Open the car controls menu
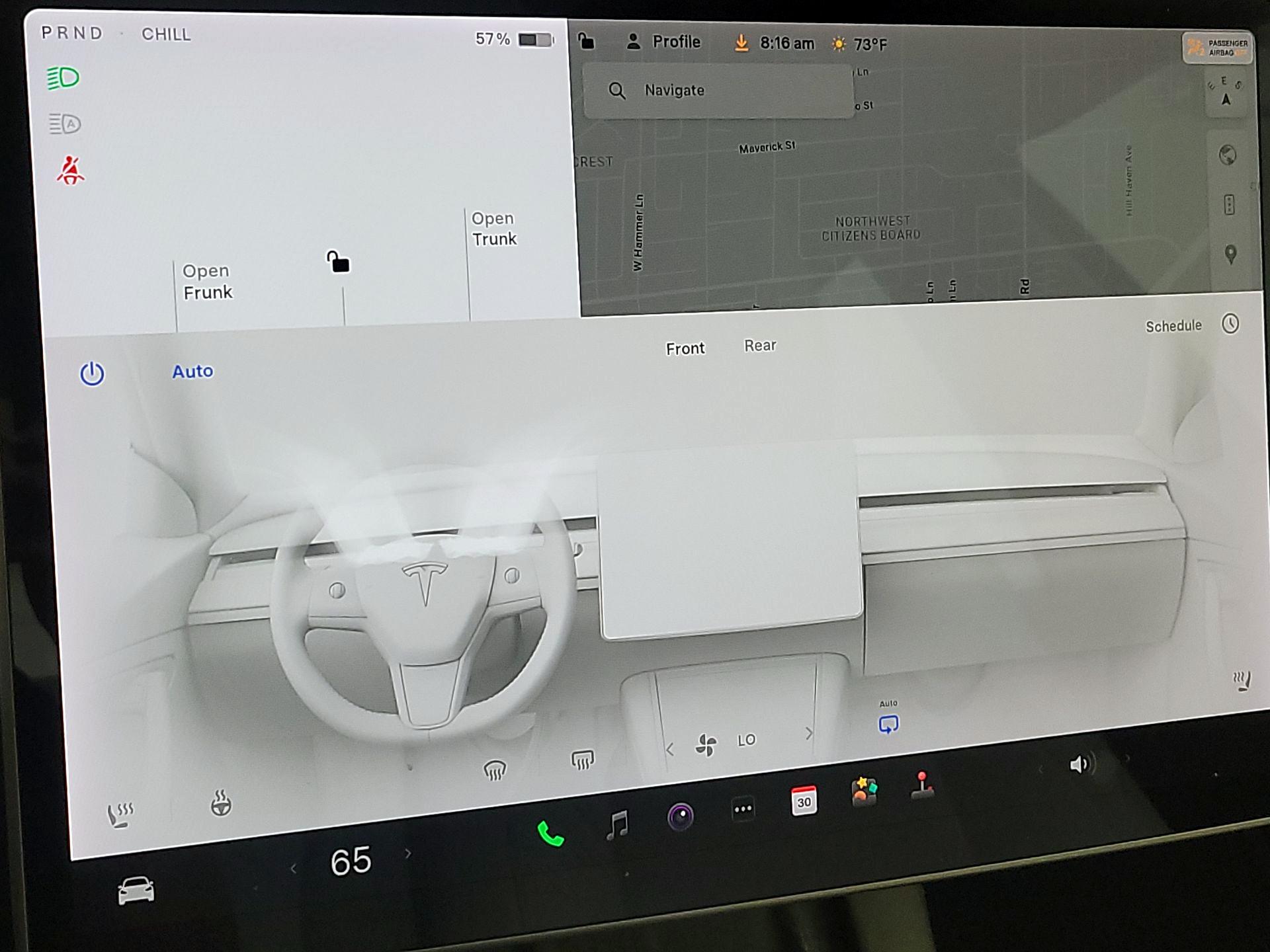1270x952 pixels. coord(136,891)
